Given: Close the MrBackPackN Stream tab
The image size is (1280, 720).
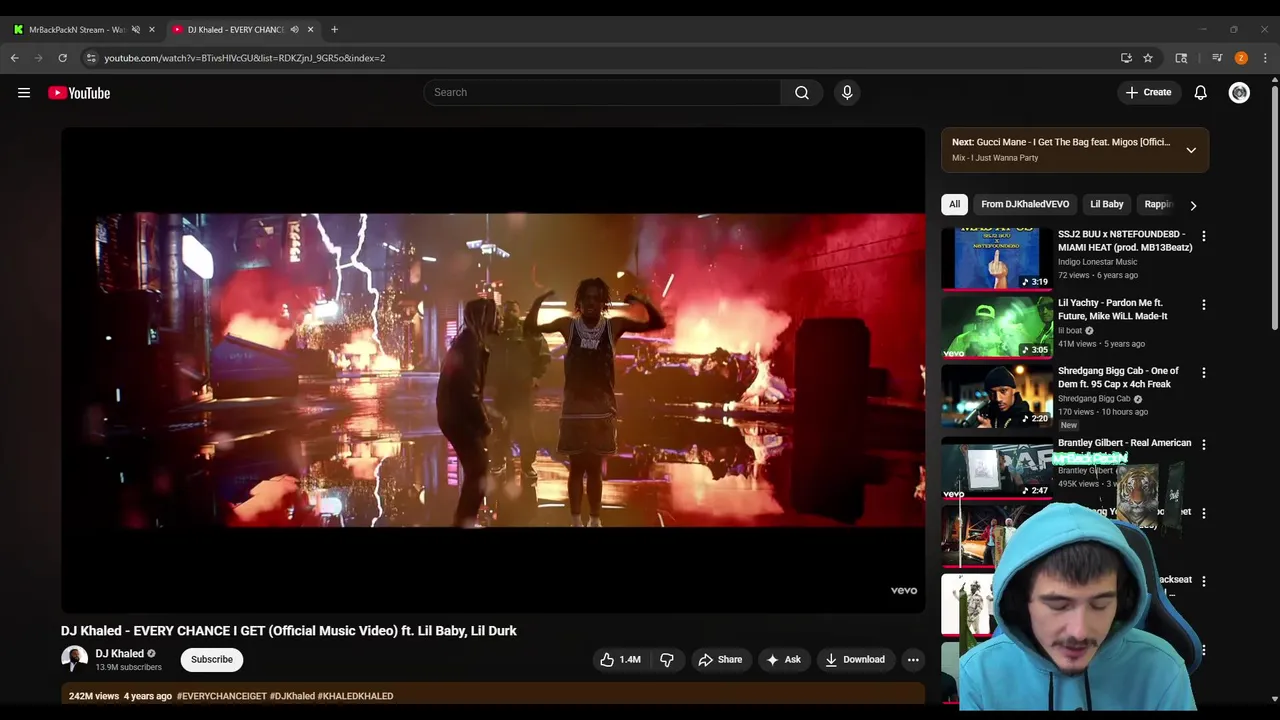Looking at the screenshot, I should 152,29.
